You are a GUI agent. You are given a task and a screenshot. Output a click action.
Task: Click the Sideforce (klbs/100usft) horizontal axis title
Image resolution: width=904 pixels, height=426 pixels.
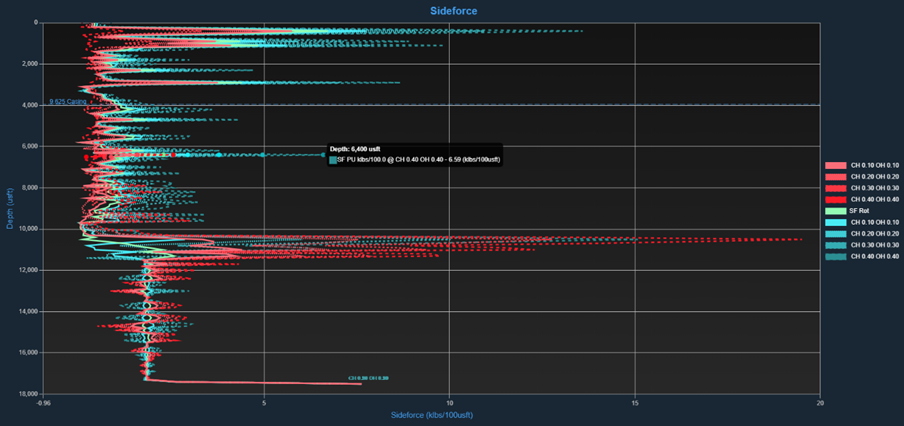click(428, 415)
